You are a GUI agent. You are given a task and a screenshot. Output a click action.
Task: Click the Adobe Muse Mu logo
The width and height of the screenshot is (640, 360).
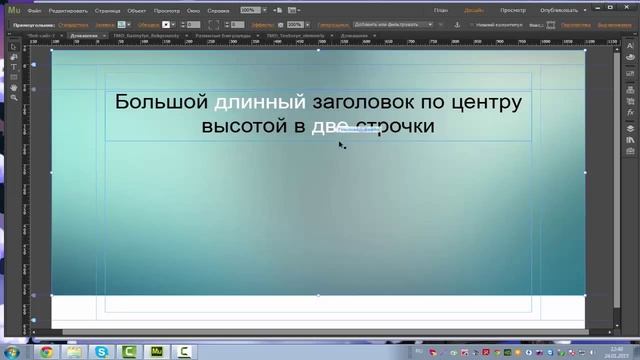[14, 10]
